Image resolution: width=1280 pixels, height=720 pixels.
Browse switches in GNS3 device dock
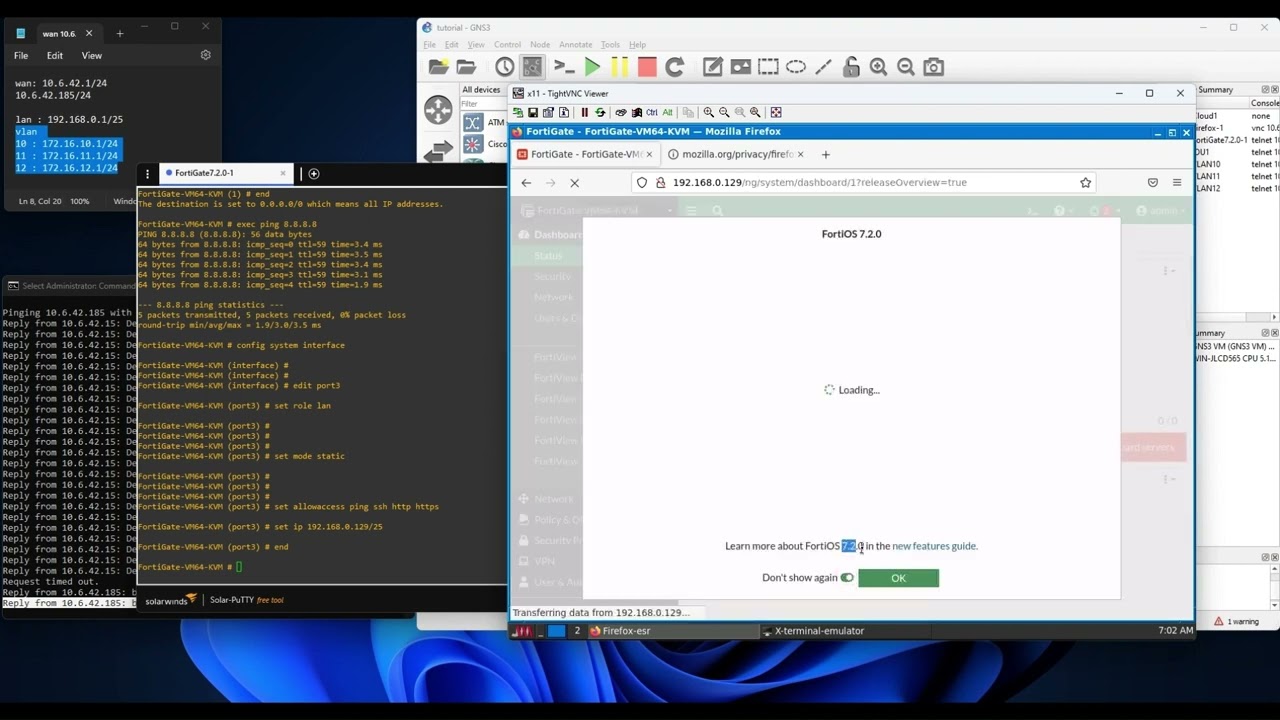(438, 152)
